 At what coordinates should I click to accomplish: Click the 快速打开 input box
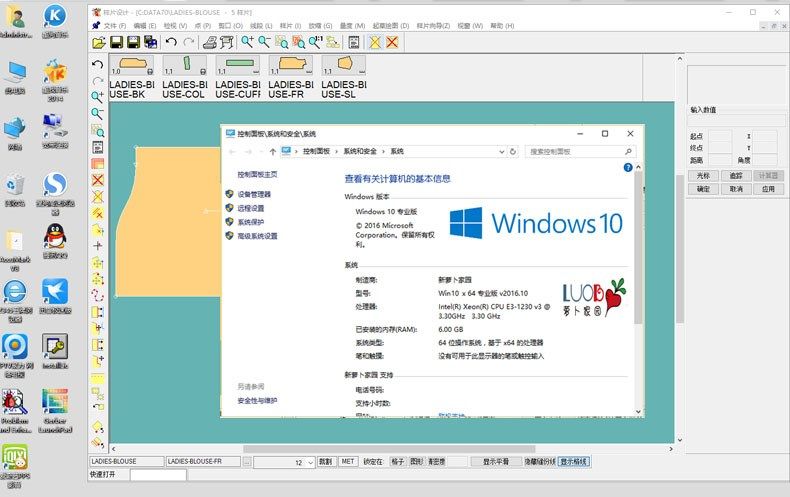pyautogui.click(x=158, y=475)
